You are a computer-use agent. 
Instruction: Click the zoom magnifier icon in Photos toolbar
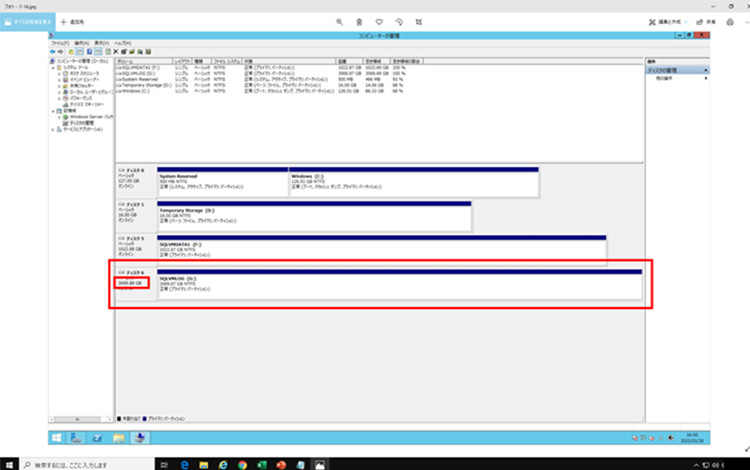pos(340,20)
